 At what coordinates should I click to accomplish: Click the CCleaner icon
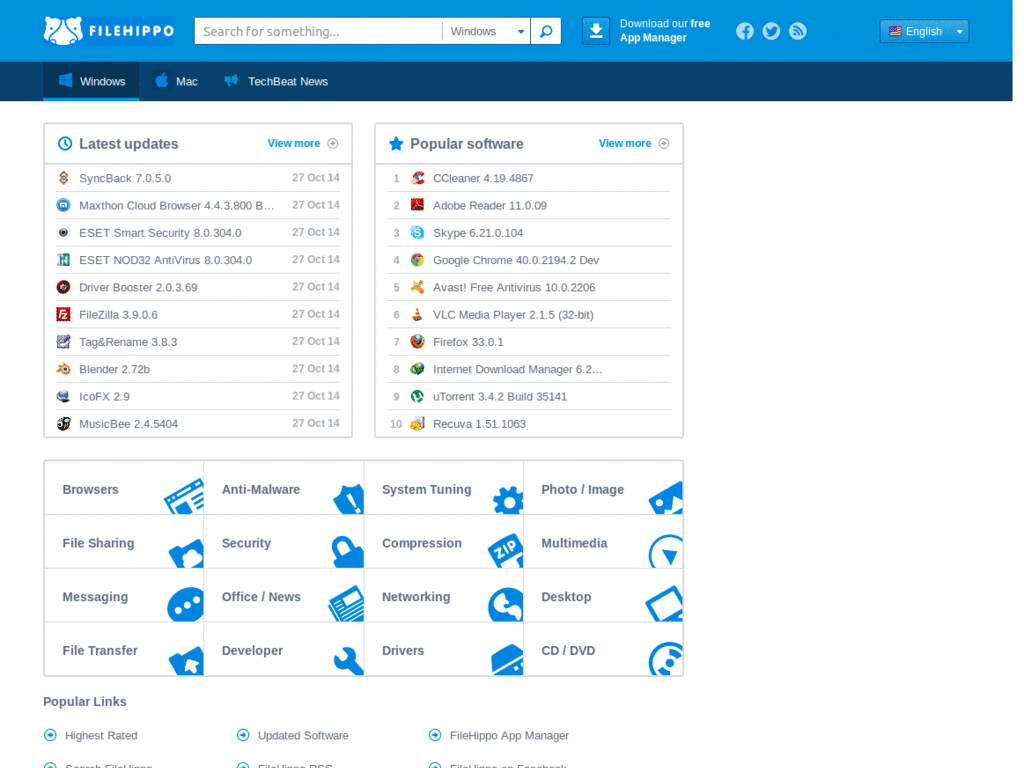coord(417,178)
